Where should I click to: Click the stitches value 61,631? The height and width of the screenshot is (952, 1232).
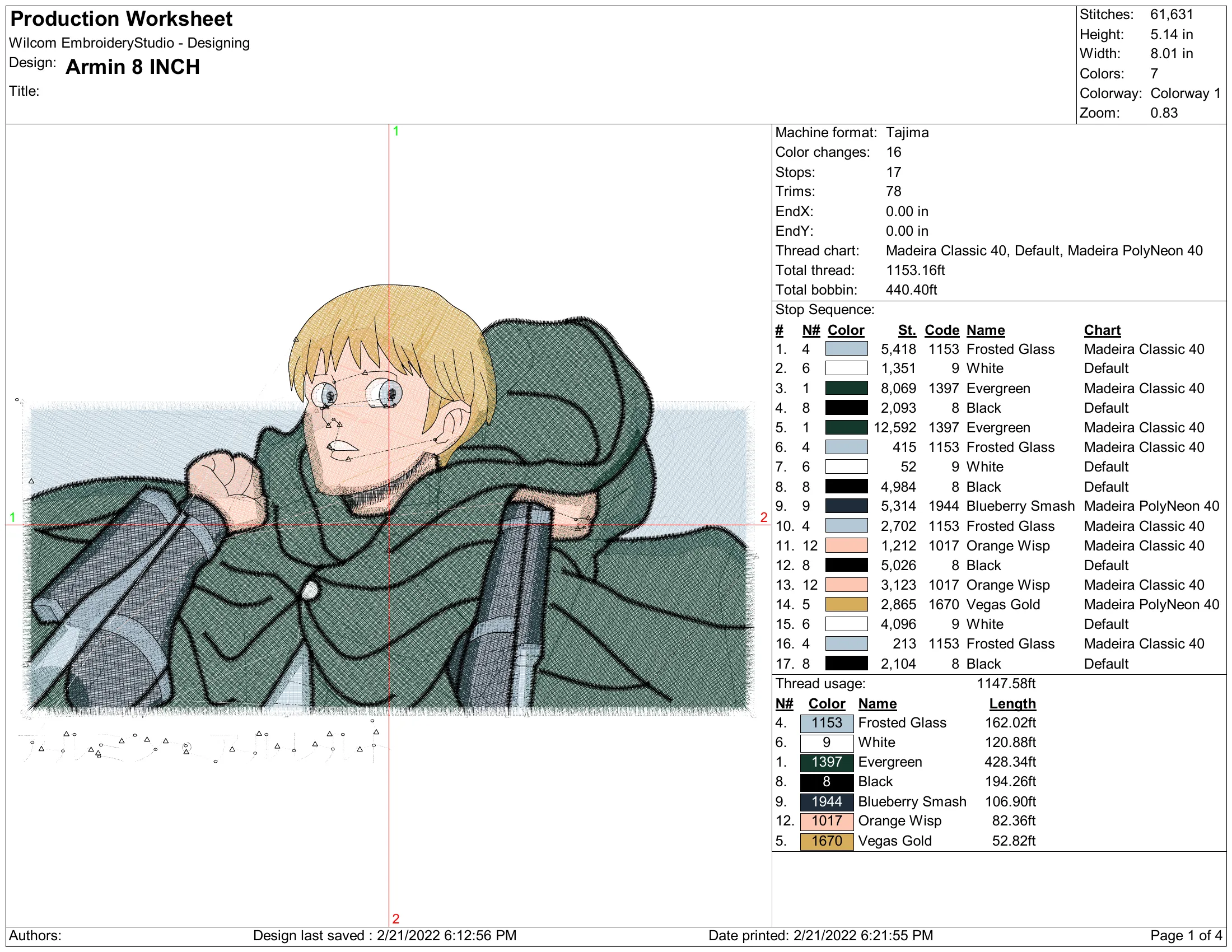tap(1172, 15)
